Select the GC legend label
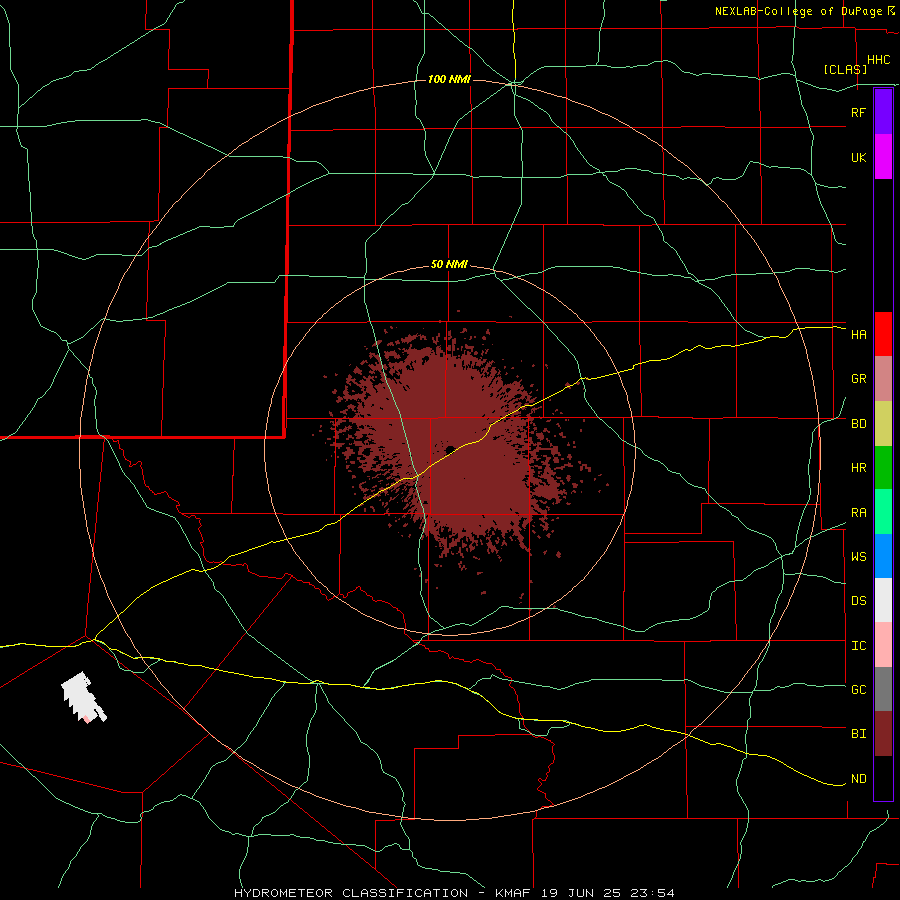Image resolution: width=900 pixels, height=900 pixels. pos(858,690)
